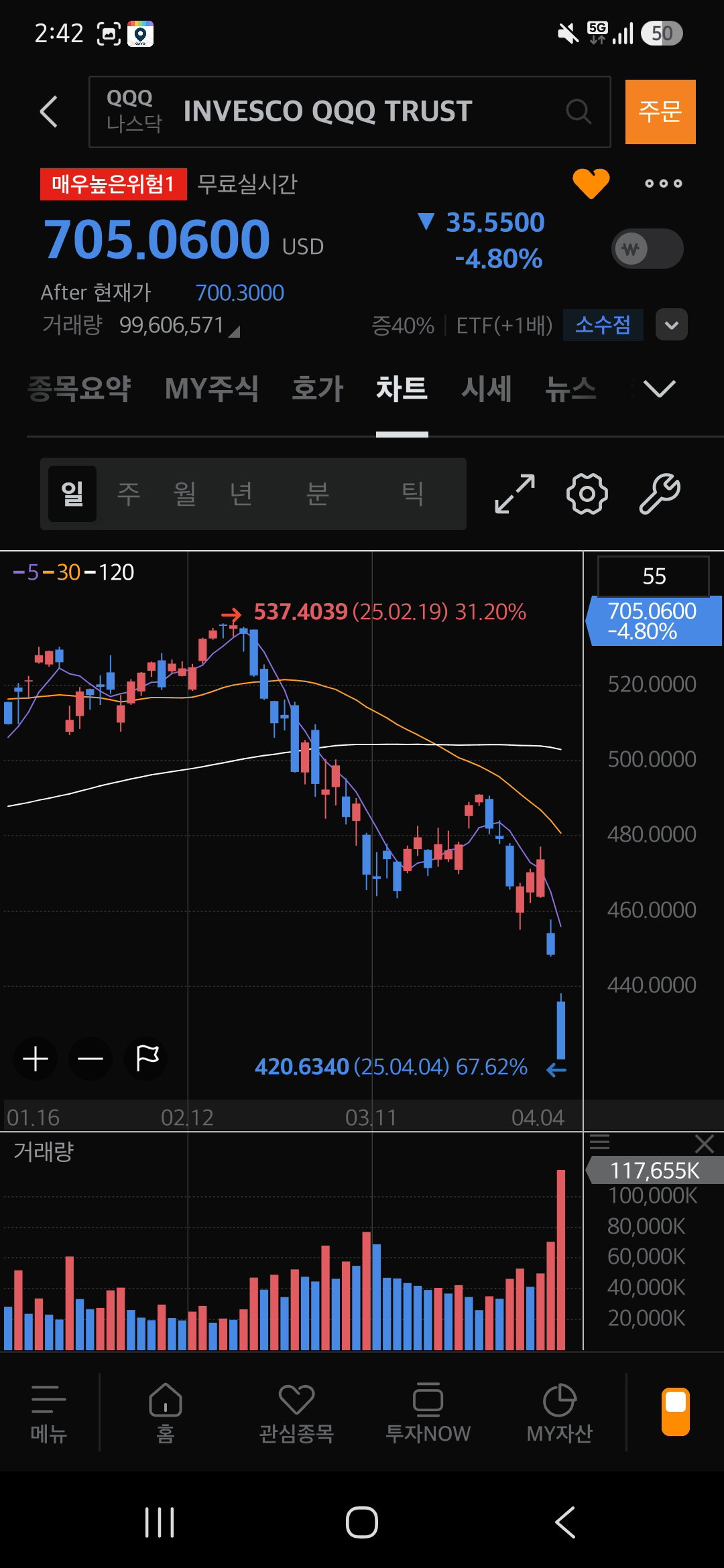Expand the dropdown next to 소수점
The width and height of the screenshot is (724, 1568).
click(x=672, y=325)
